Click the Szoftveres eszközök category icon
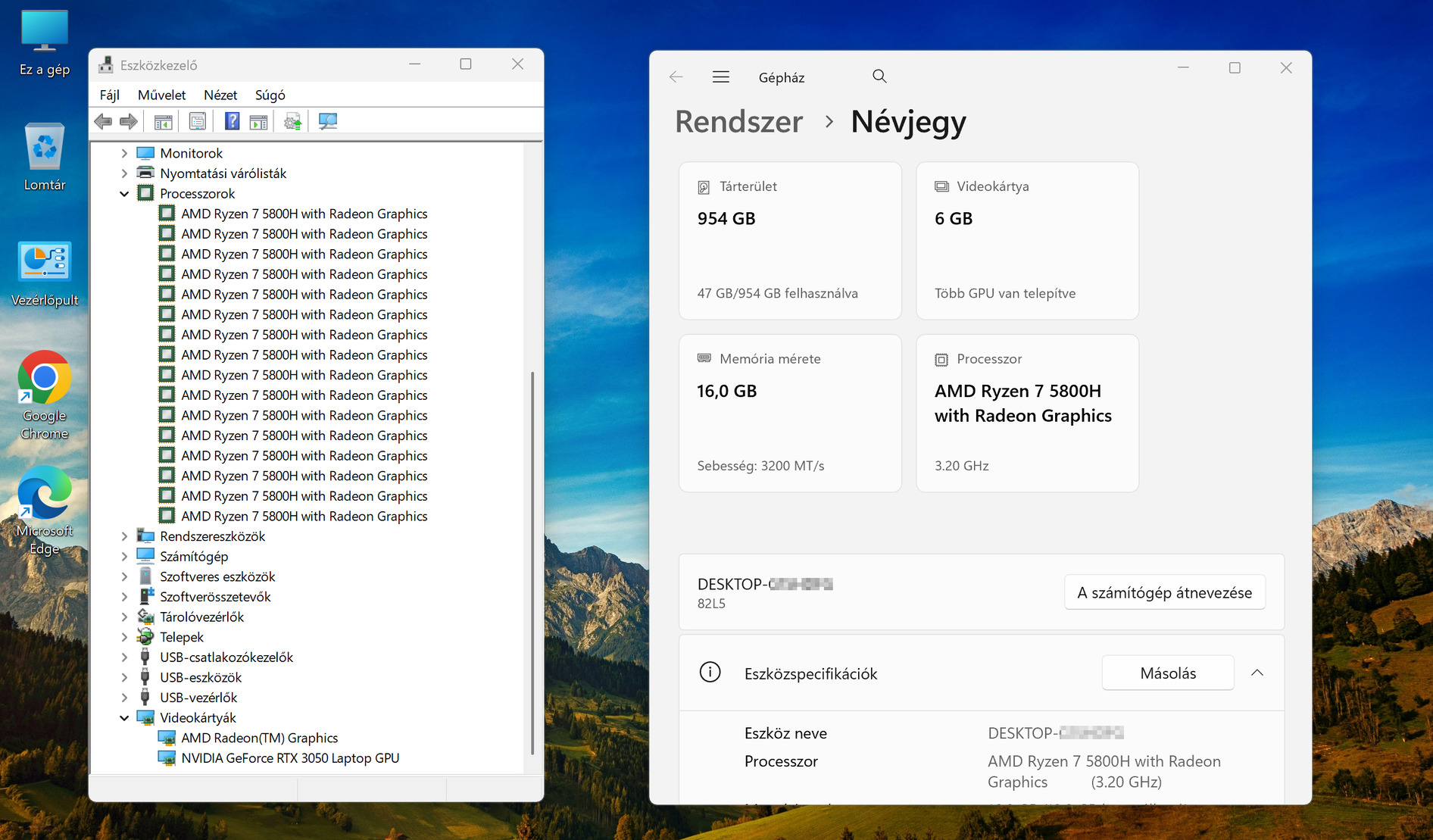The image size is (1433, 840). click(145, 576)
